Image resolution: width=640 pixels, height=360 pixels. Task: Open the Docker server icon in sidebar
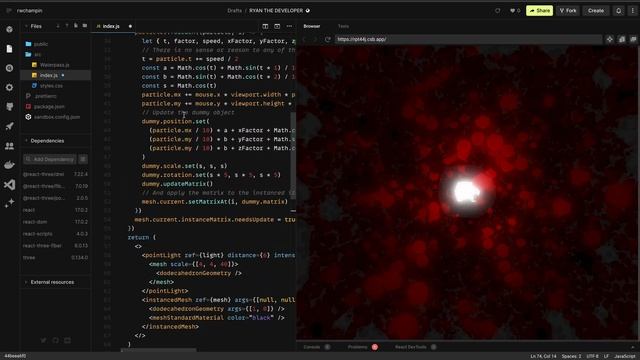[9, 165]
